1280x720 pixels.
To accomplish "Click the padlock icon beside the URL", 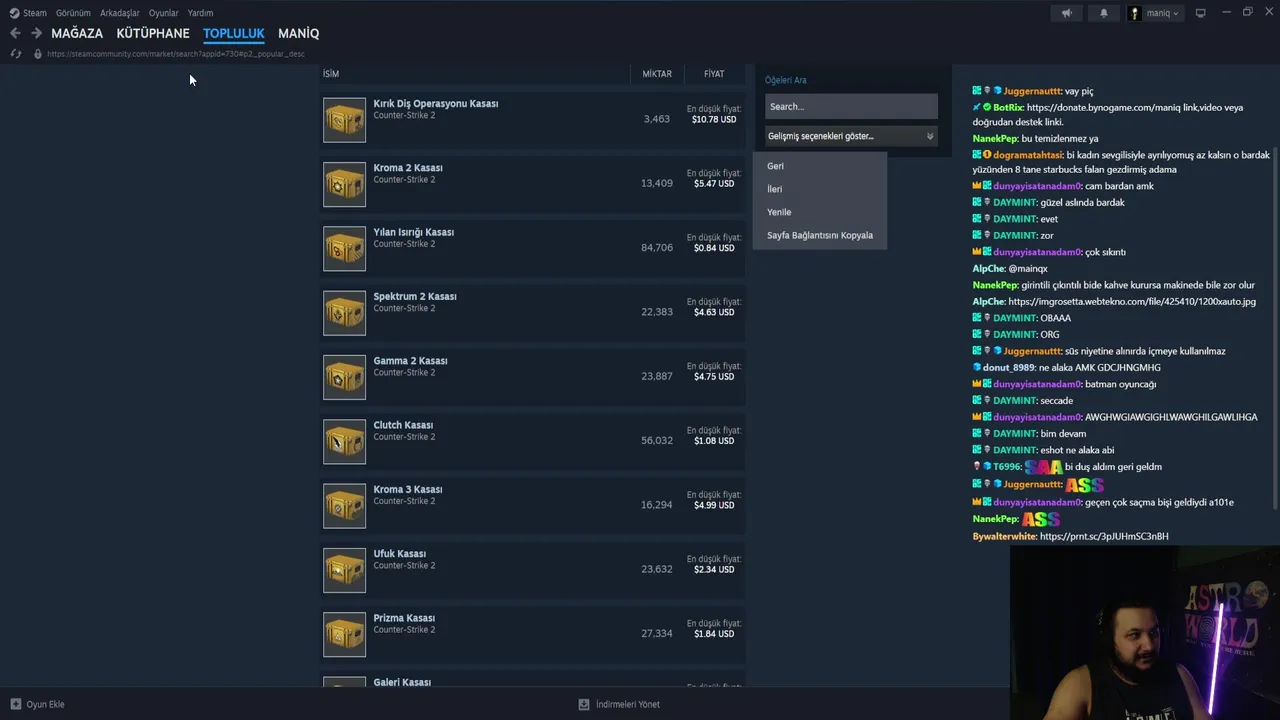I will click(38, 54).
